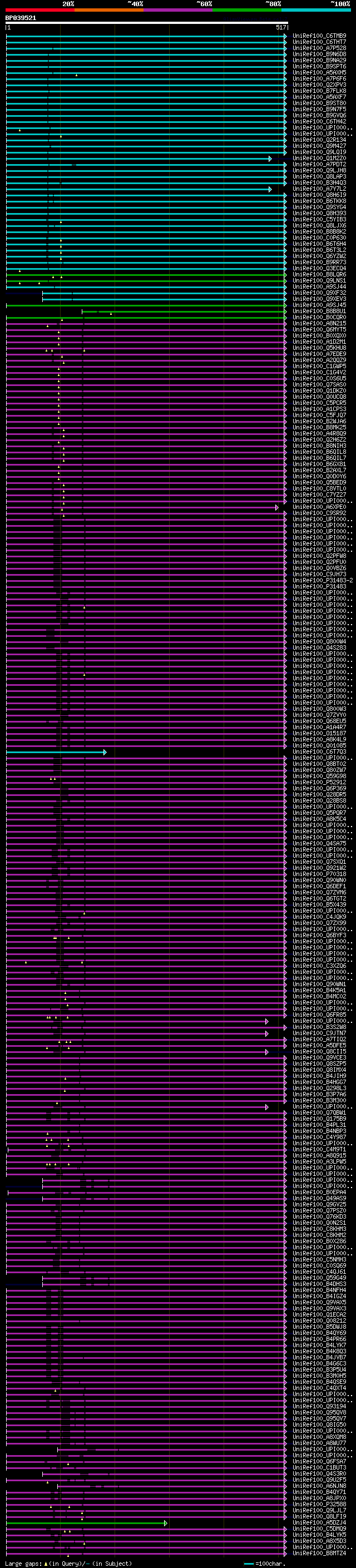Screen dimensions: 356x1568
Task: Select UniRef100_B0CQR0 hit
Action: click(x=319, y=317)
